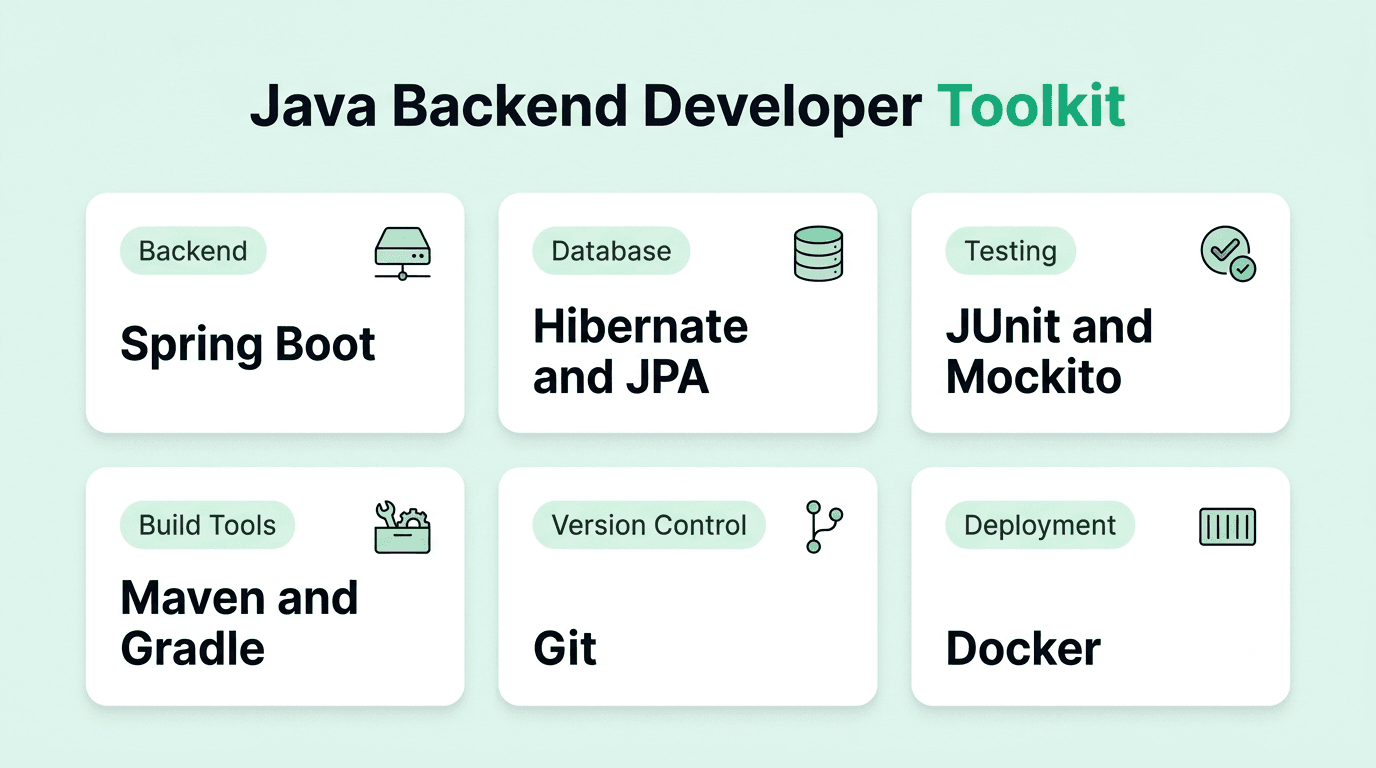Screen dimensions: 1376x768
Task: Open the Hibernate and JPA heading
Action: [x=640, y=352]
